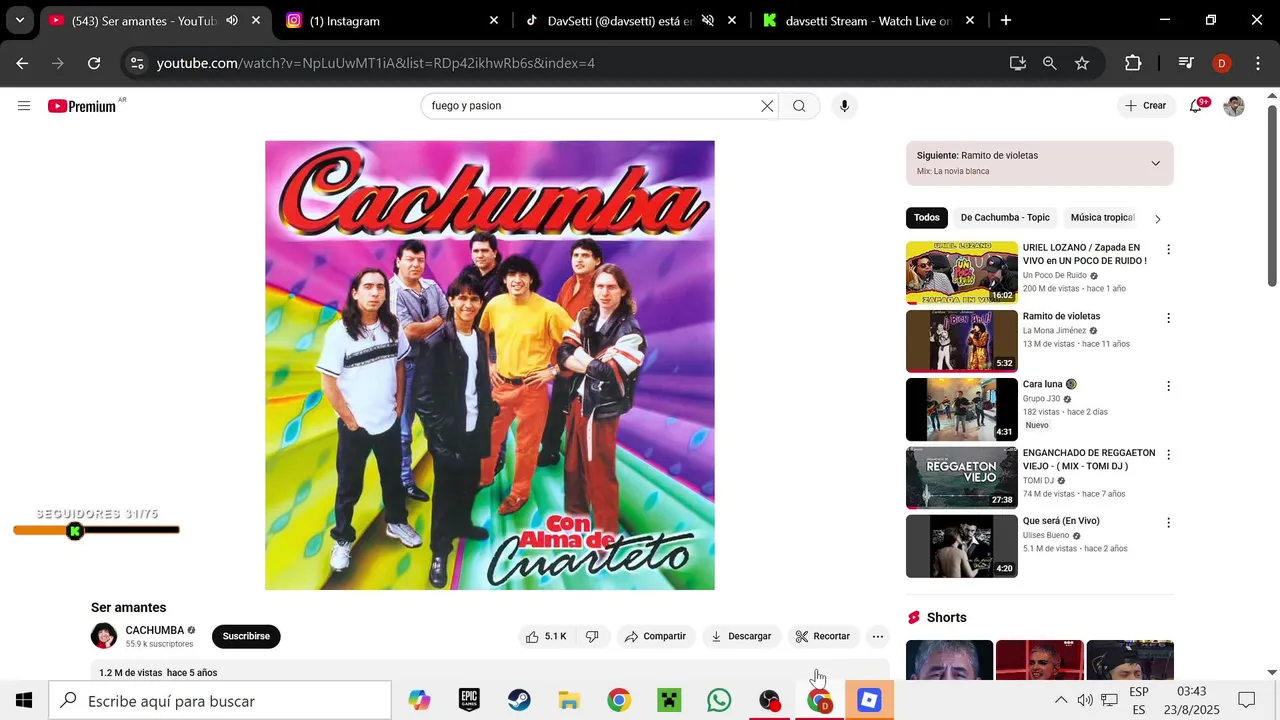Open Chrome profile D avatar

tap(1221, 63)
